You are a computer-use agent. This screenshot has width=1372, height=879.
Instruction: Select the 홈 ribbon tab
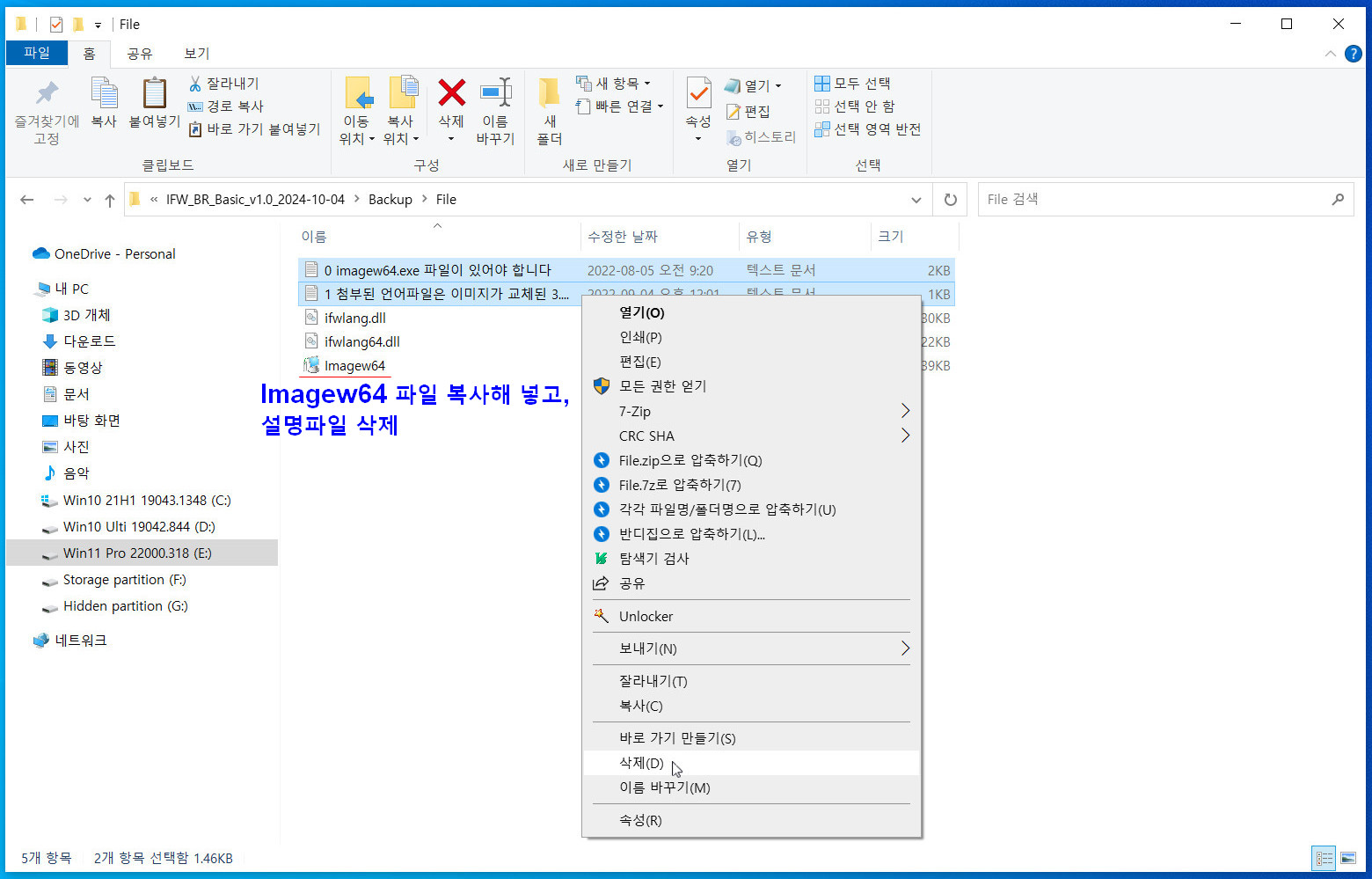tap(89, 54)
